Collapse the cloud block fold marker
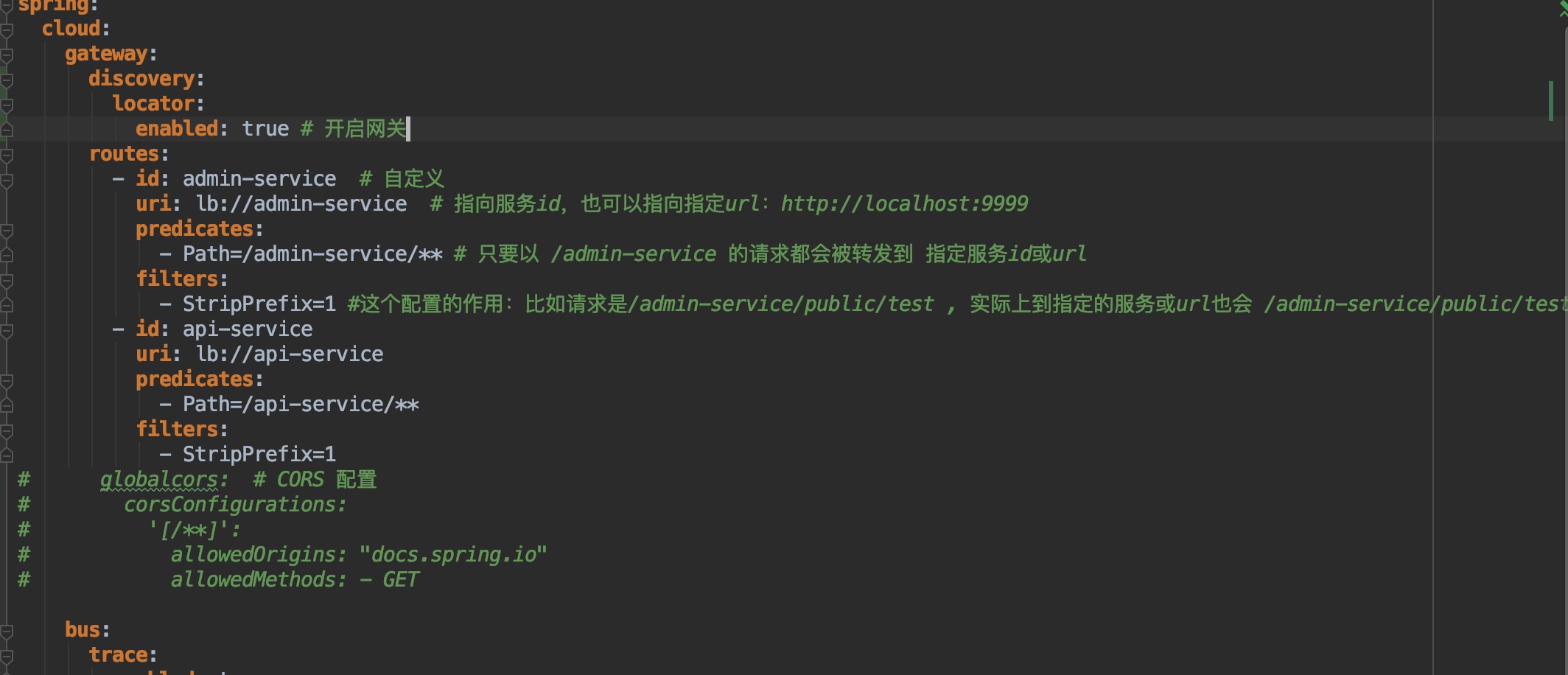Viewport: 1568px width, 675px height. point(7,29)
